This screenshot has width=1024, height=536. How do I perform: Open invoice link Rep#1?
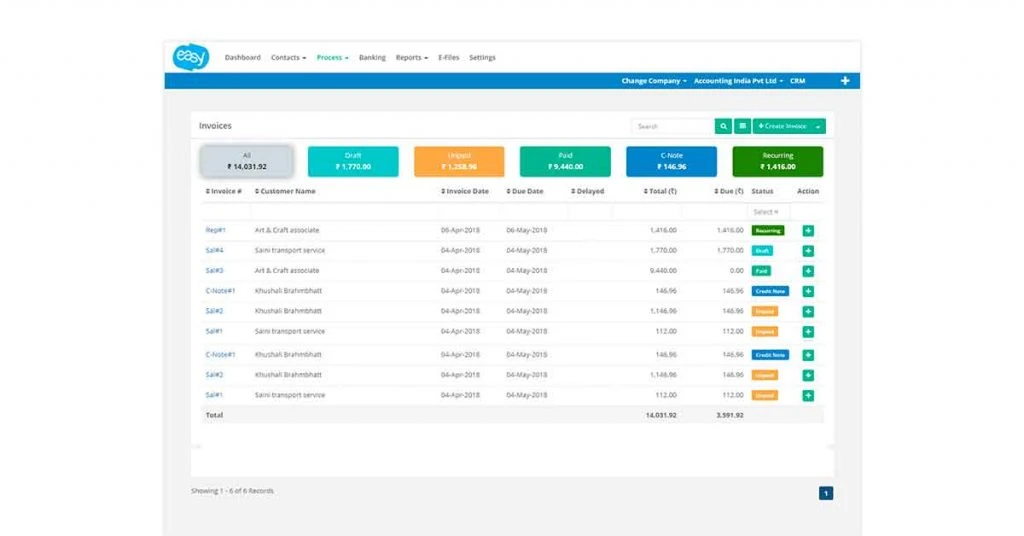[x=216, y=230]
